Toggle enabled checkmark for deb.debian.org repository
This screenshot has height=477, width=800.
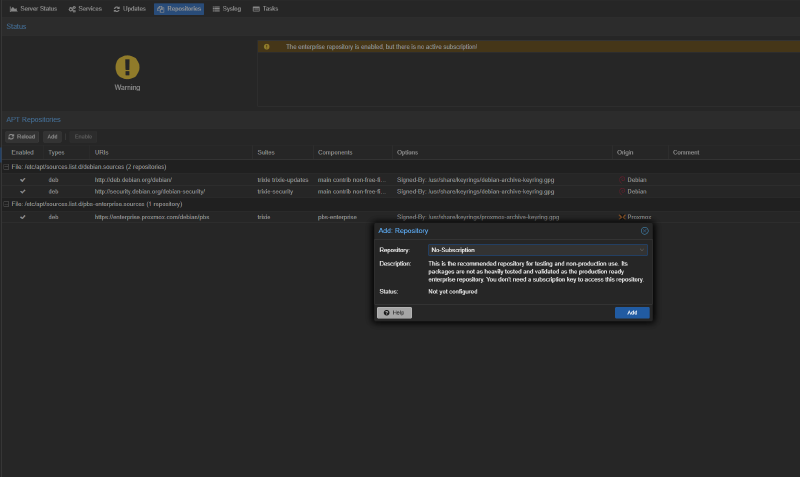(22, 180)
